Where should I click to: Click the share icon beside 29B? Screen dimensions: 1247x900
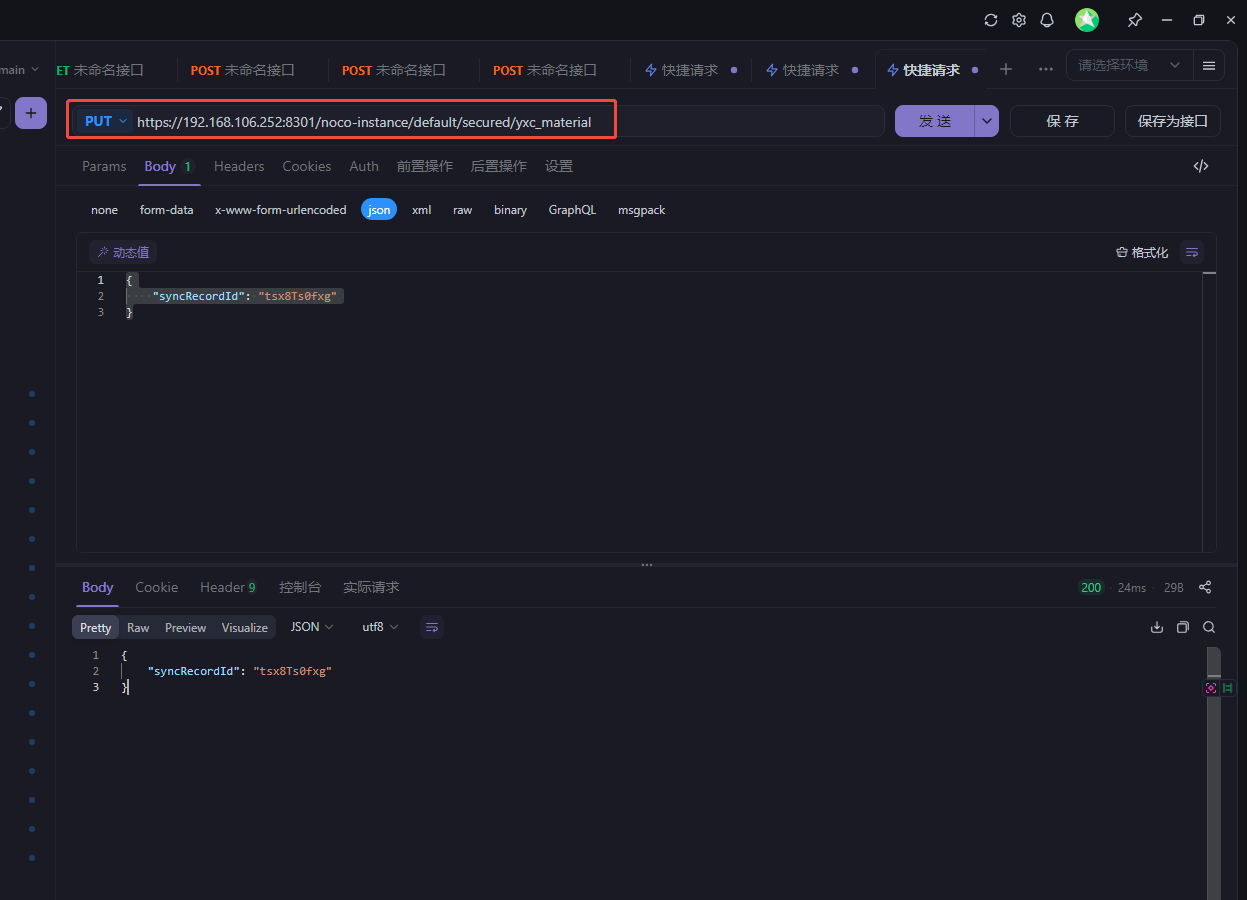[1205, 587]
